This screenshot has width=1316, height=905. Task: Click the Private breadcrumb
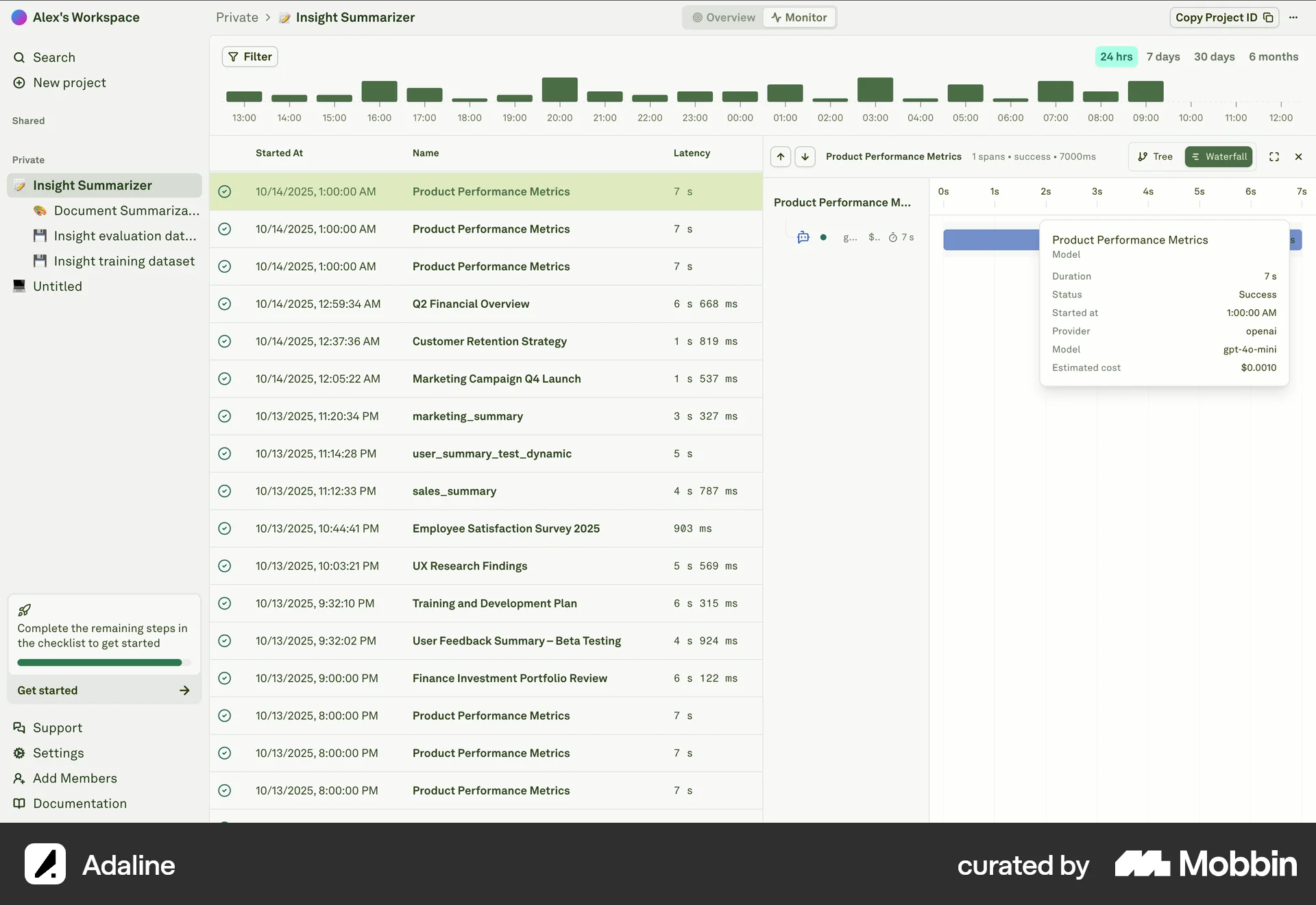click(236, 17)
